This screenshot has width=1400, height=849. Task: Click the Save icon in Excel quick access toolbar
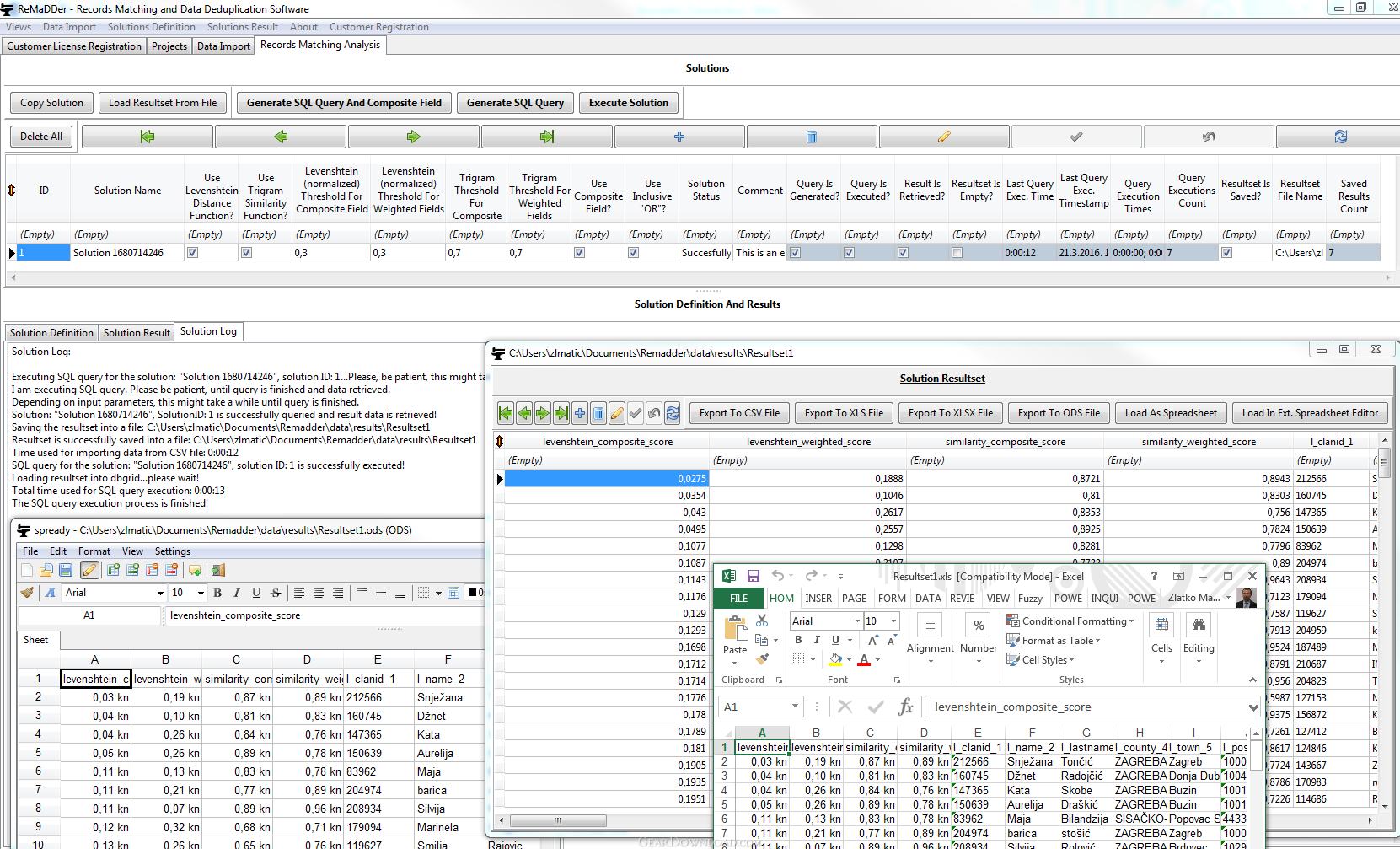(x=754, y=576)
